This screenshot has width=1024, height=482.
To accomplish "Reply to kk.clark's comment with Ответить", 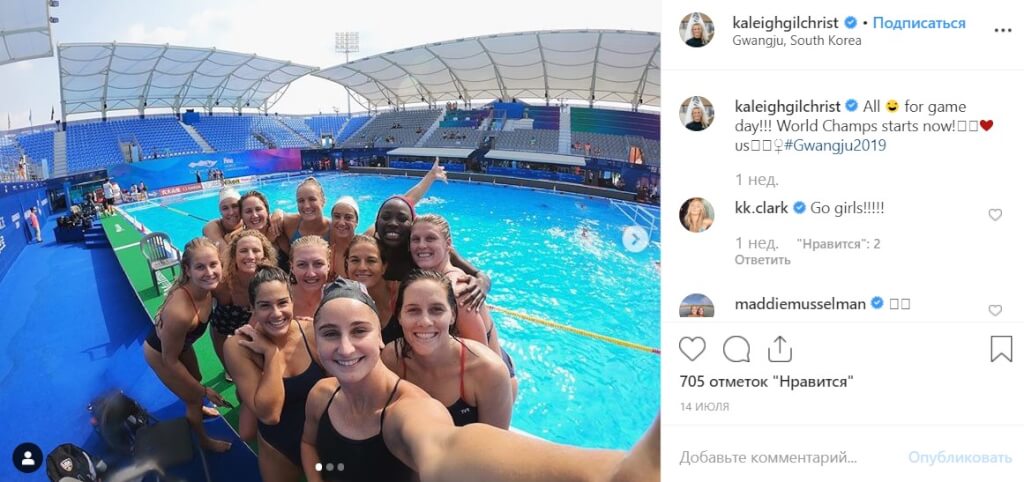I will point(762,260).
